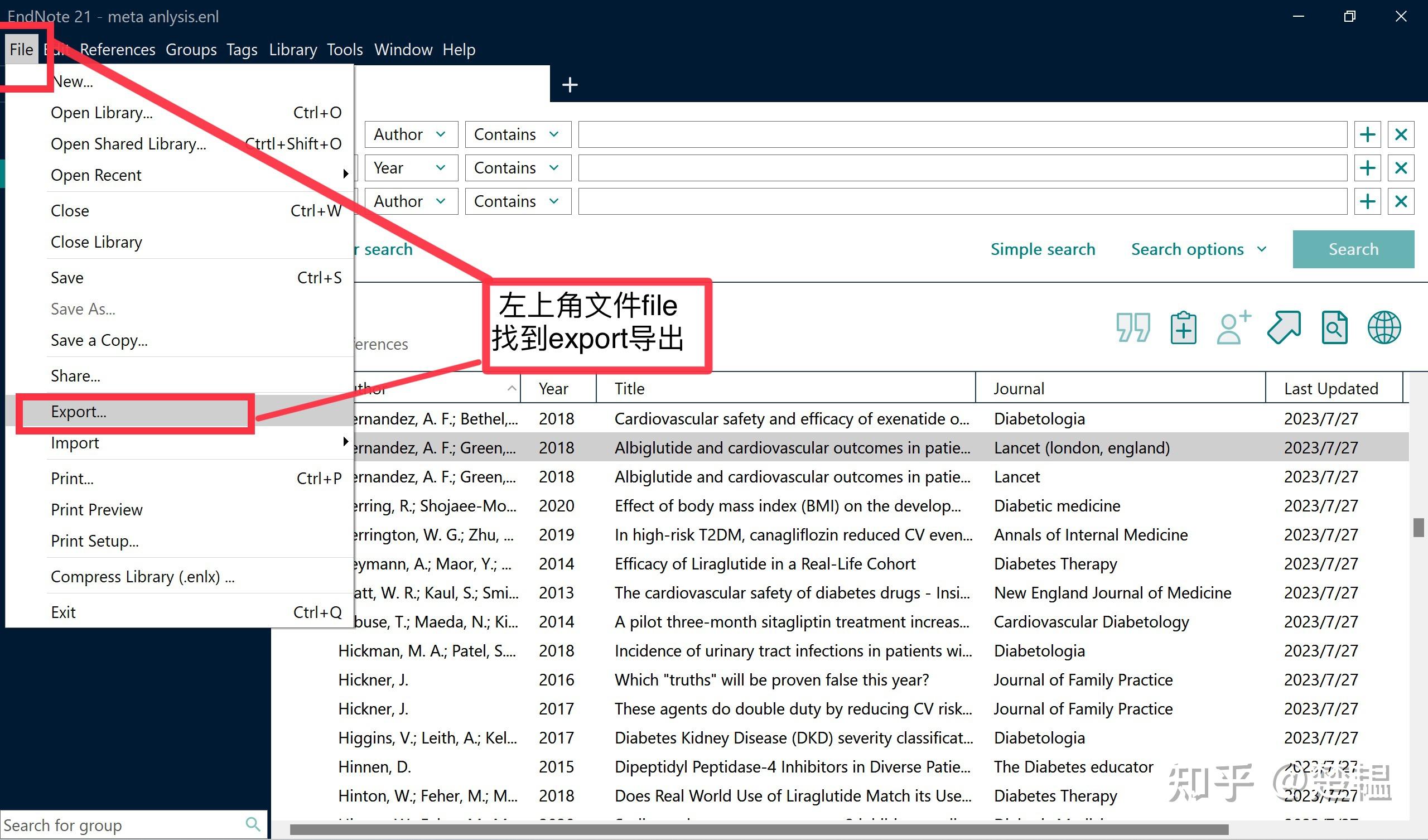The height and width of the screenshot is (840, 1428).
Task: Expand the Search options chevron
Action: point(1261,249)
